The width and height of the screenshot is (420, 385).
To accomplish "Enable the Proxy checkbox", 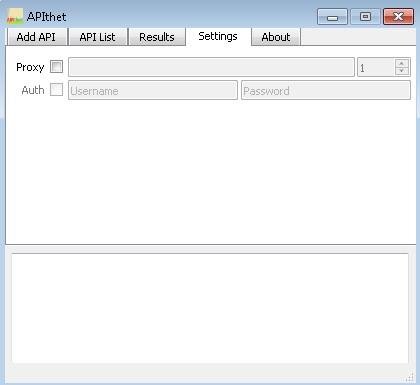I will pos(56,67).
